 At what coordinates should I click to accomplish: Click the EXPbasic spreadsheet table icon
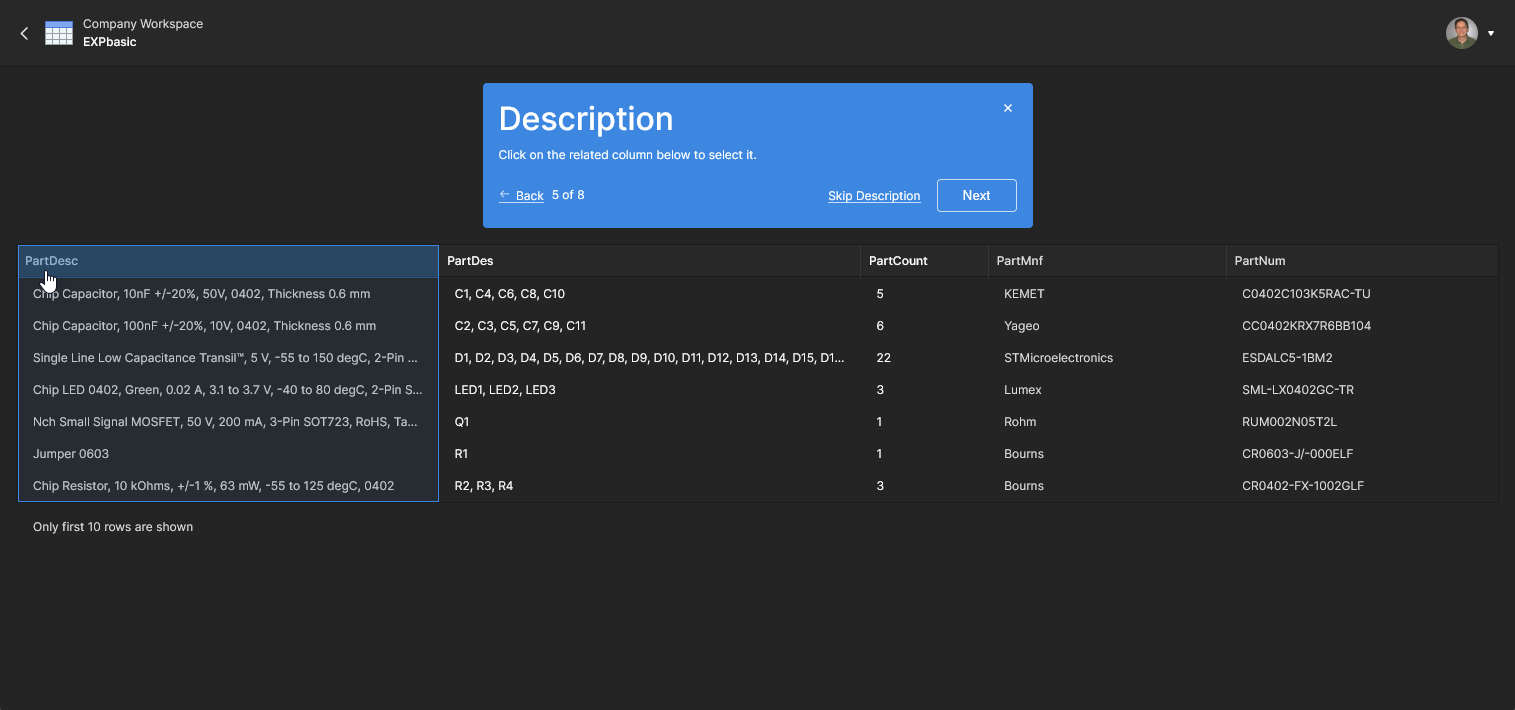click(59, 33)
